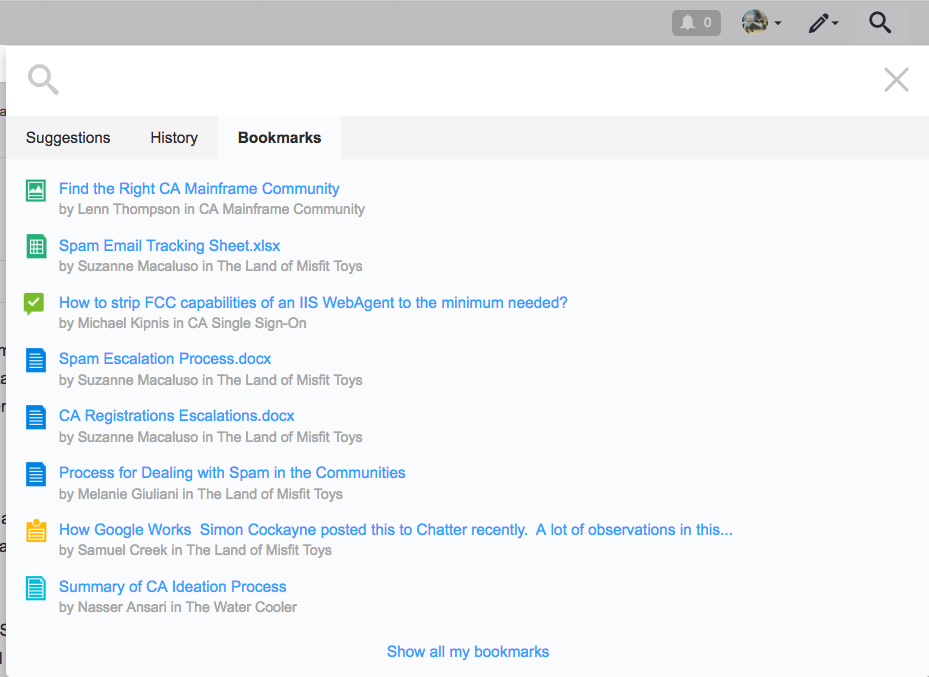
Task: Click document icon beside CA Registrations Escalations.docx
Action: (36, 417)
